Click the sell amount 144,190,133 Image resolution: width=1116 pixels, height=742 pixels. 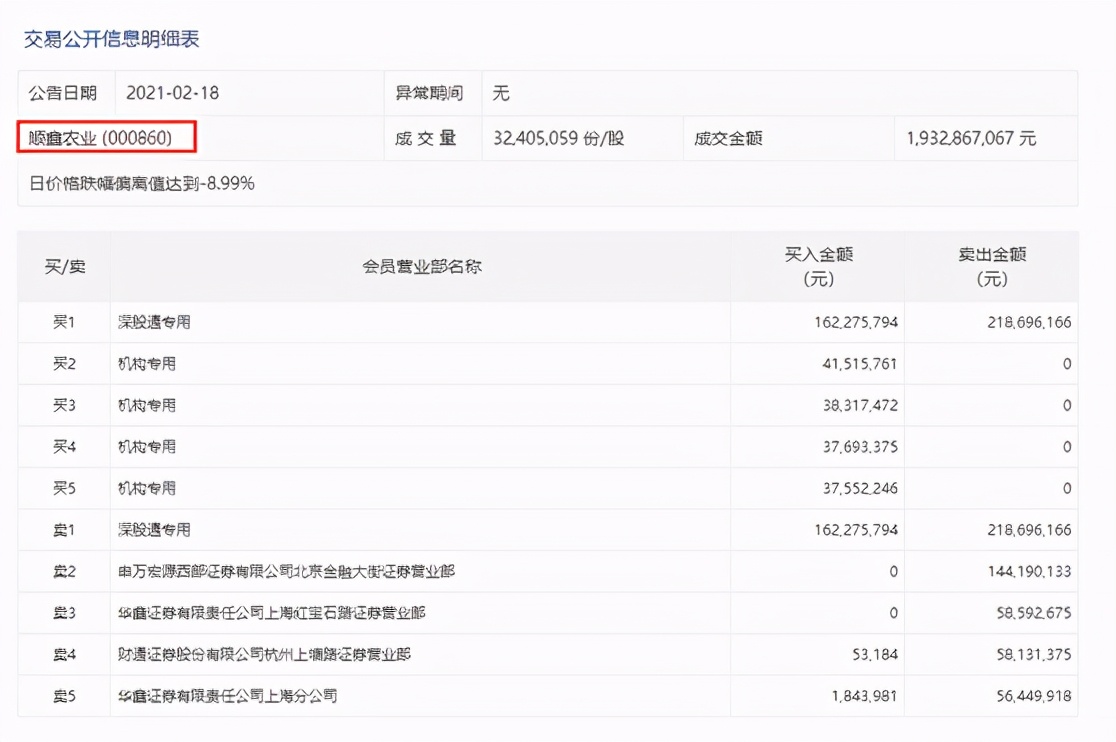tap(1029, 571)
